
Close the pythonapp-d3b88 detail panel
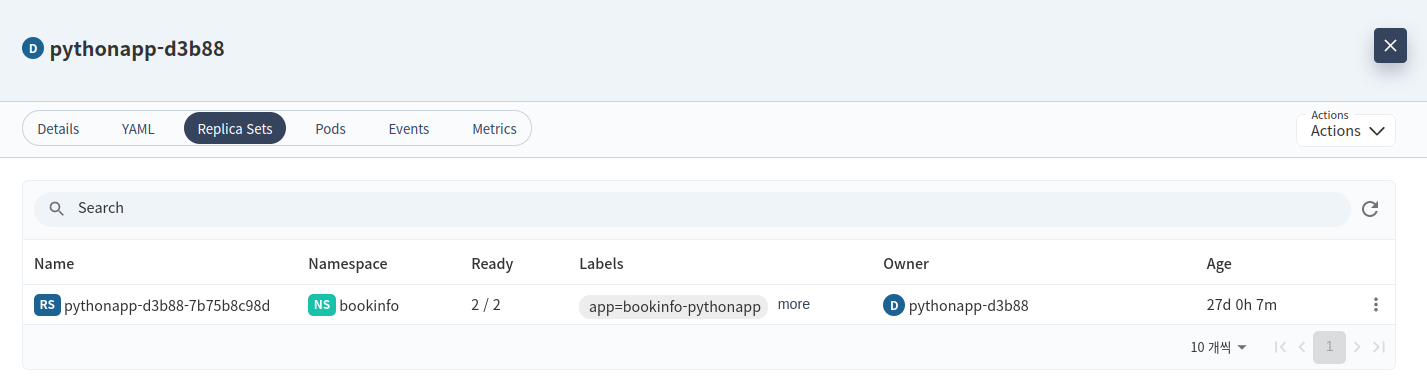coord(1390,46)
